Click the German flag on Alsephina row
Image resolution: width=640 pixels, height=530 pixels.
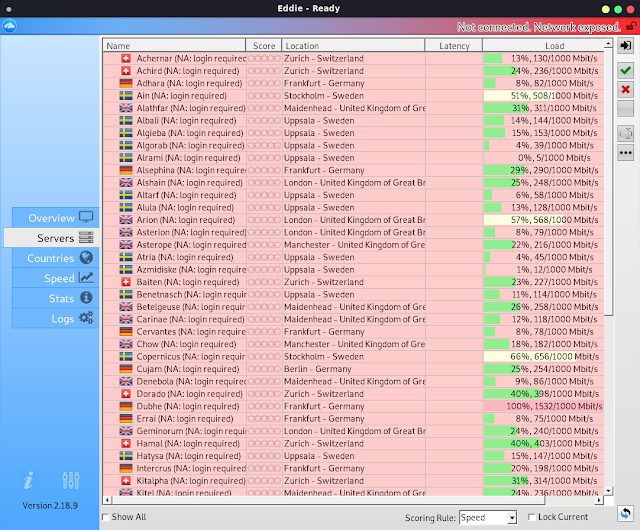126,170
